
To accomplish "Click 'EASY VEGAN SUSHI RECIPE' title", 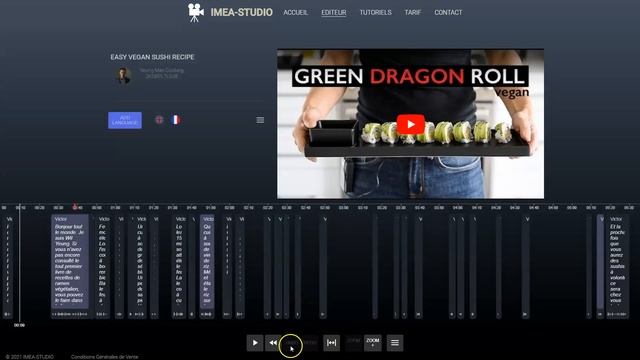I will click(x=152, y=57).
